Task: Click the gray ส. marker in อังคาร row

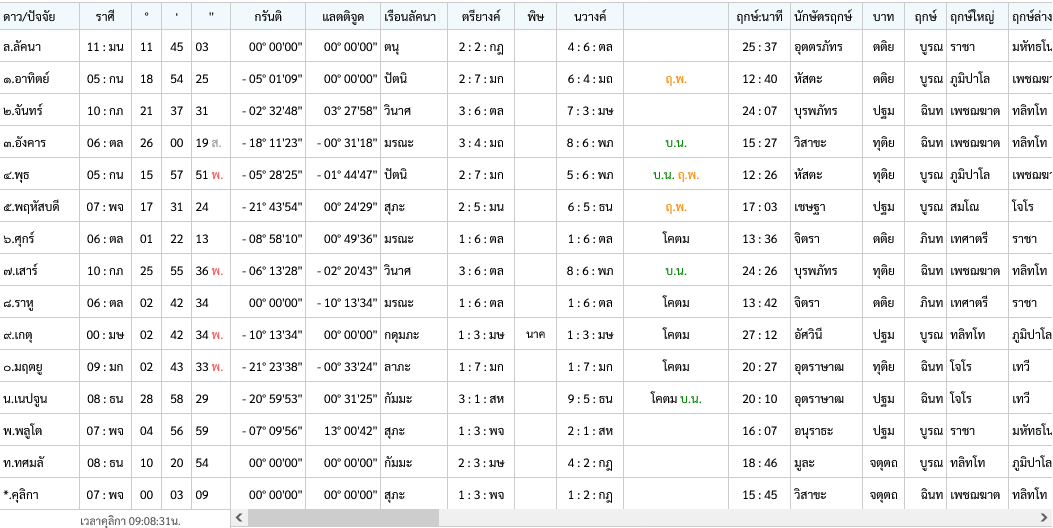Action: click(216, 143)
